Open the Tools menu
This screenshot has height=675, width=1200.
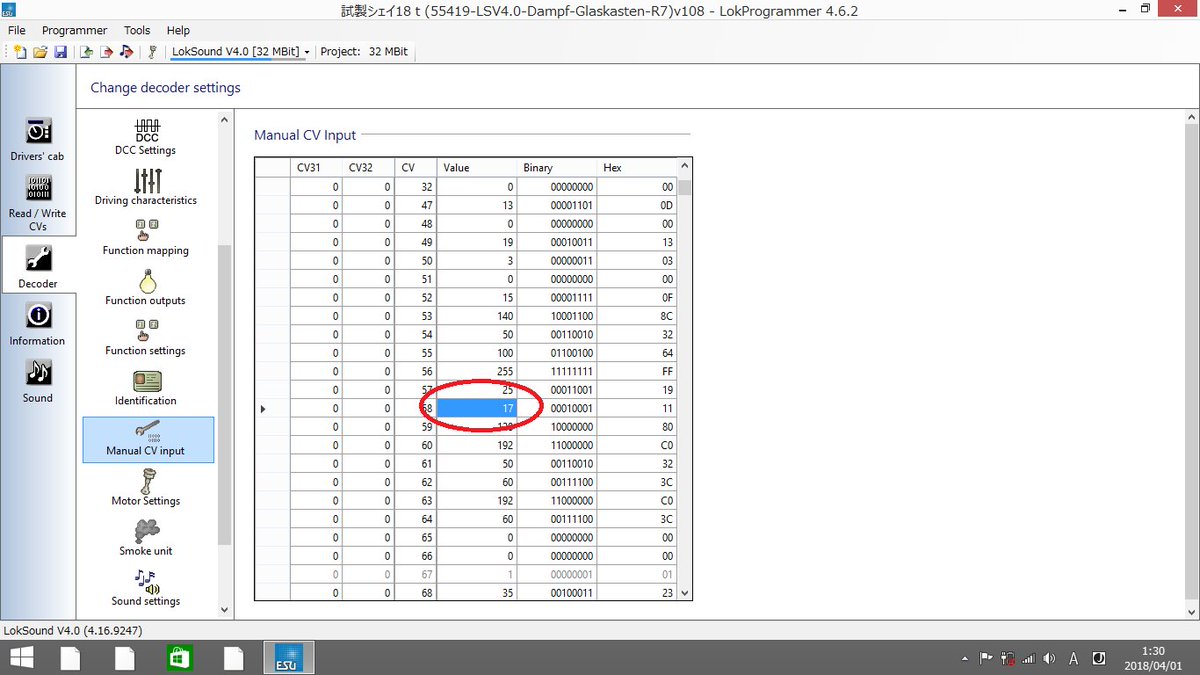[137, 30]
